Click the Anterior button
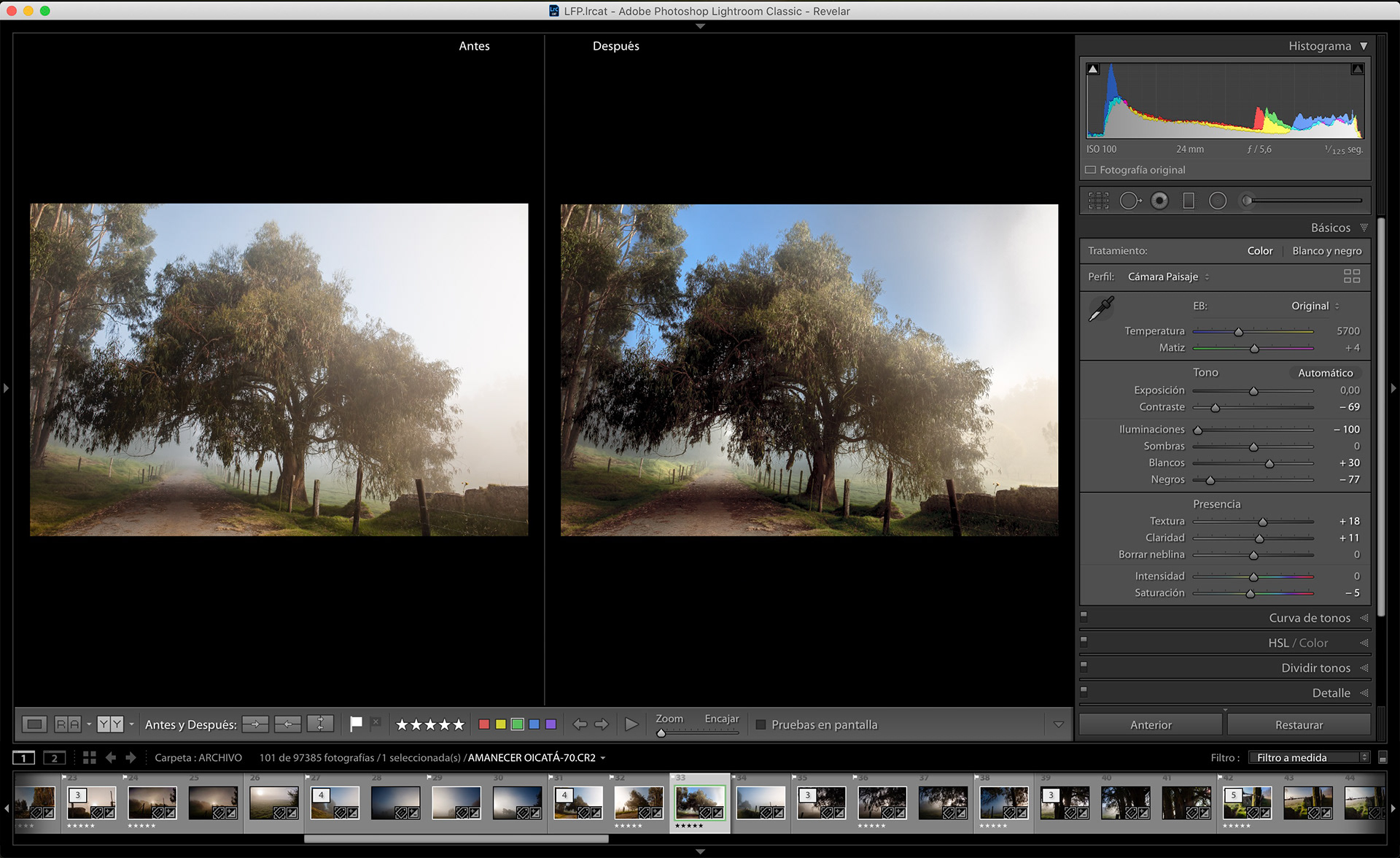 [1151, 724]
